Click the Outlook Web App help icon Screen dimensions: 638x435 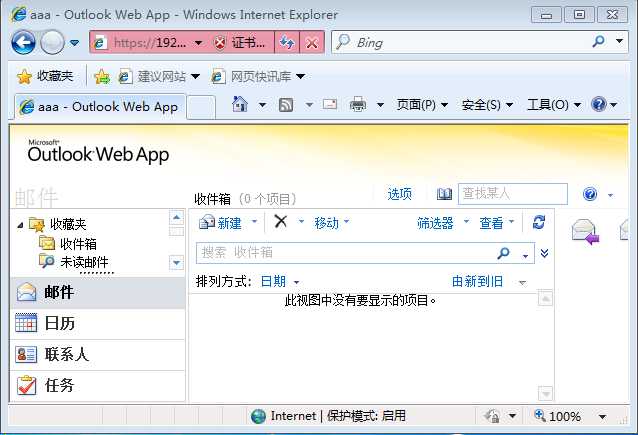click(590, 194)
